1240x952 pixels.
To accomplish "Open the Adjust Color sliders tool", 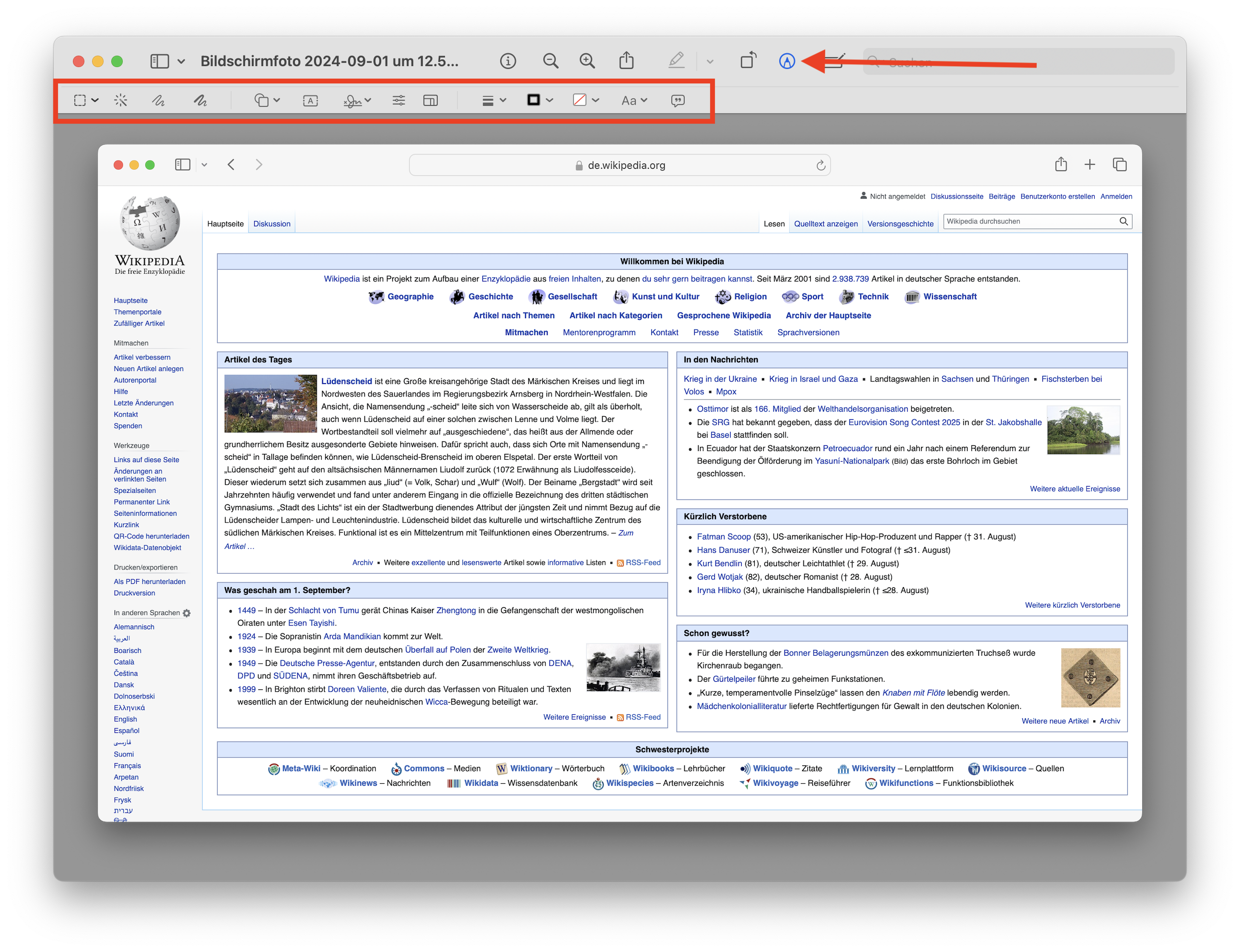I will click(398, 100).
